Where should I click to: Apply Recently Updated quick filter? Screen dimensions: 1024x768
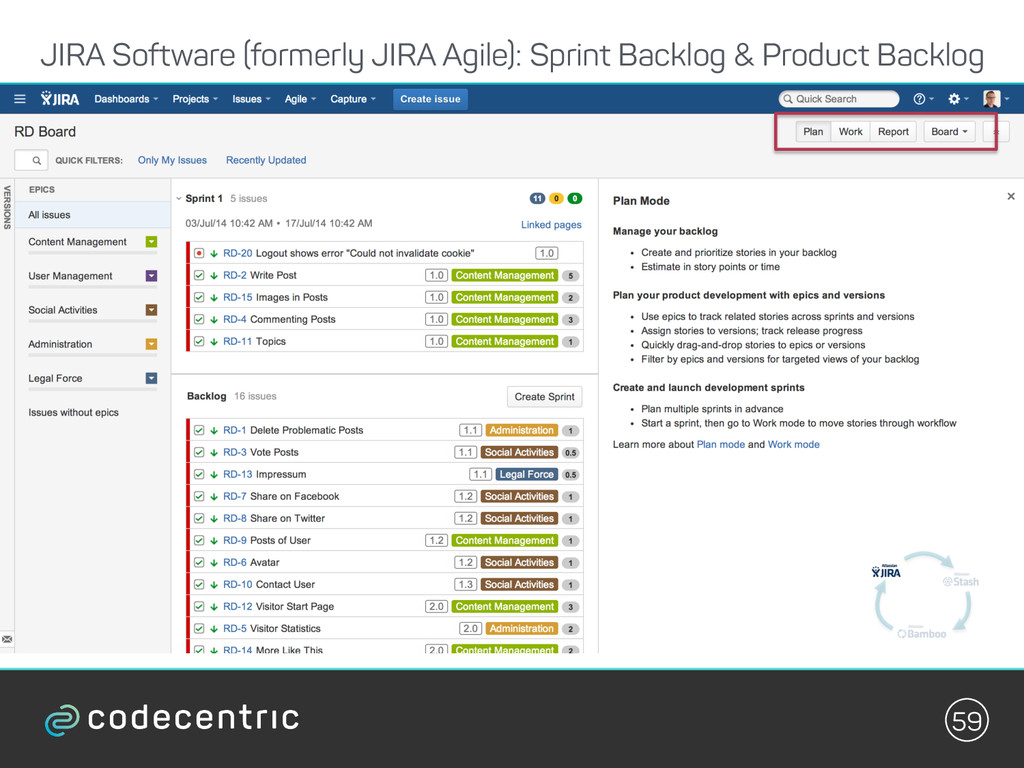[266, 160]
